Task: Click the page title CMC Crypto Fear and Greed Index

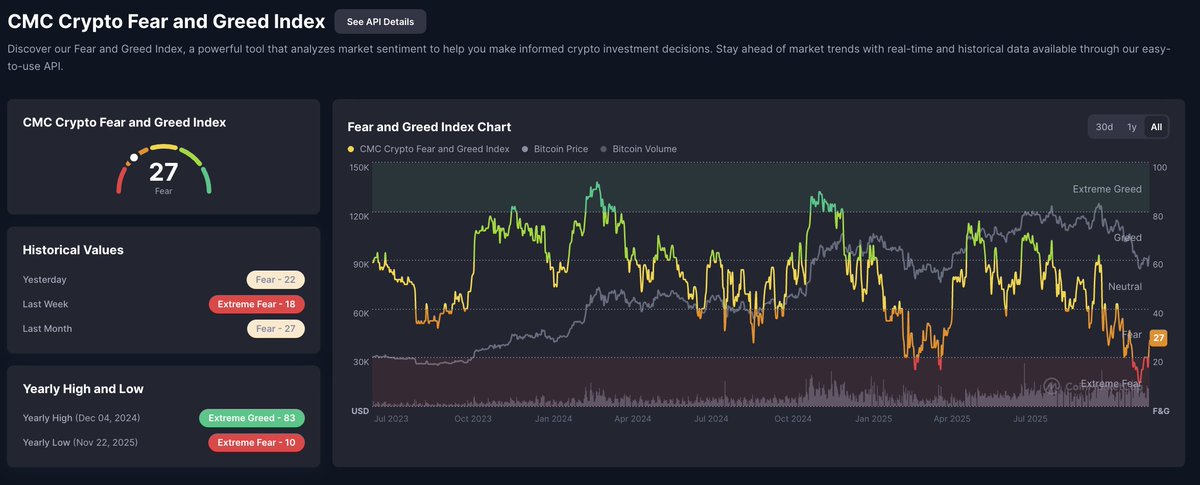Action: coord(166,21)
